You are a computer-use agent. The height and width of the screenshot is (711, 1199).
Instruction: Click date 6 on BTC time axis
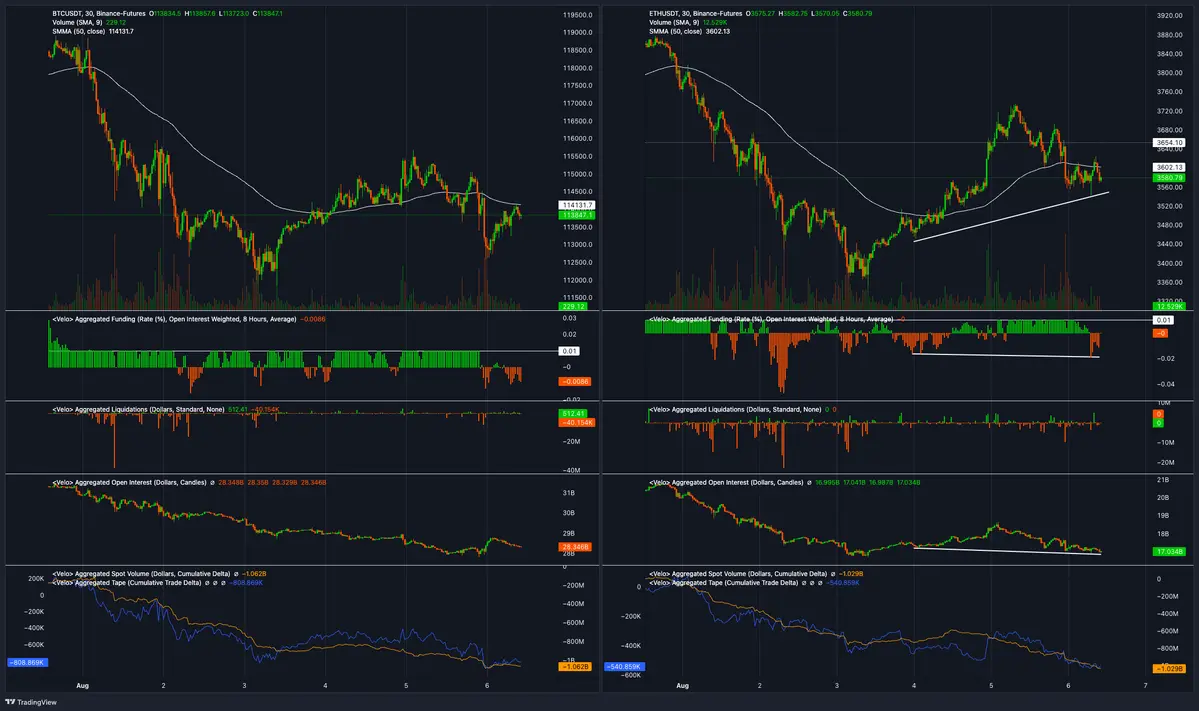point(487,686)
